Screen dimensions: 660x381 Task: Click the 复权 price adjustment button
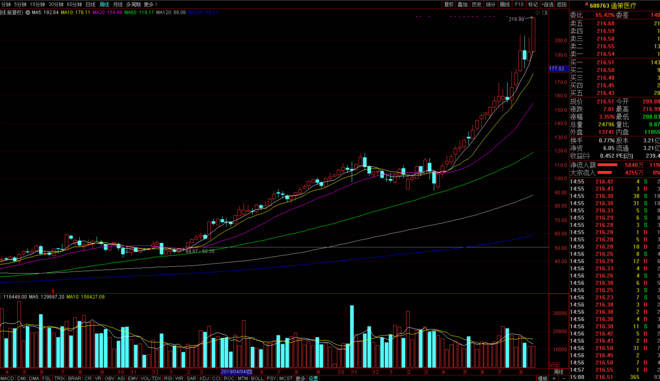click(x=449, y=4)
